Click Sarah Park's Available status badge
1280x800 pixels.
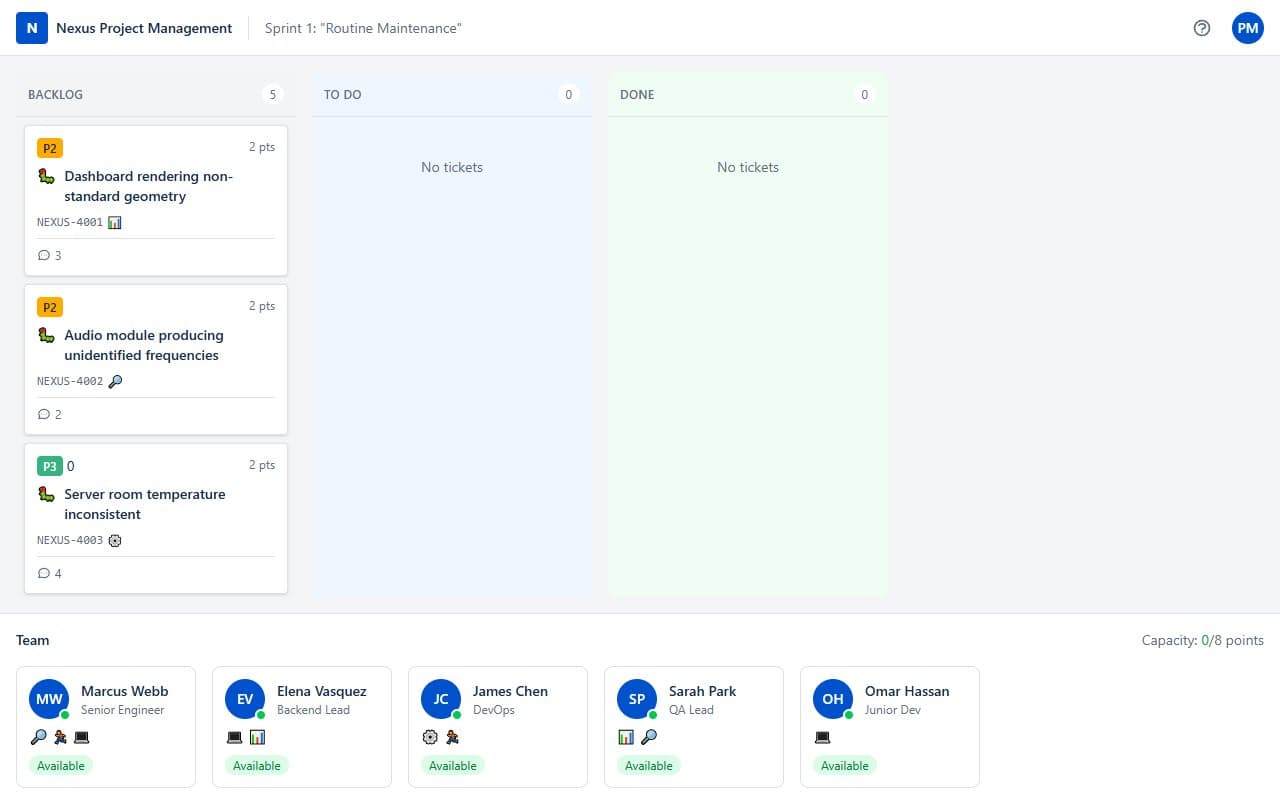pyautogui.click(x=649, y=765)
